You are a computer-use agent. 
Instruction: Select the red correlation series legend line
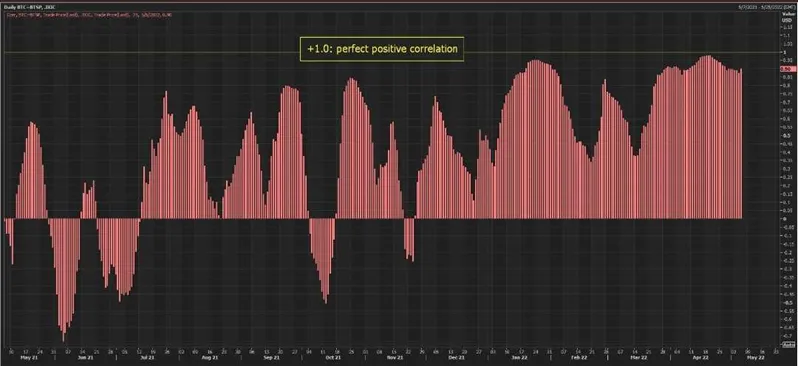[90, 14]
